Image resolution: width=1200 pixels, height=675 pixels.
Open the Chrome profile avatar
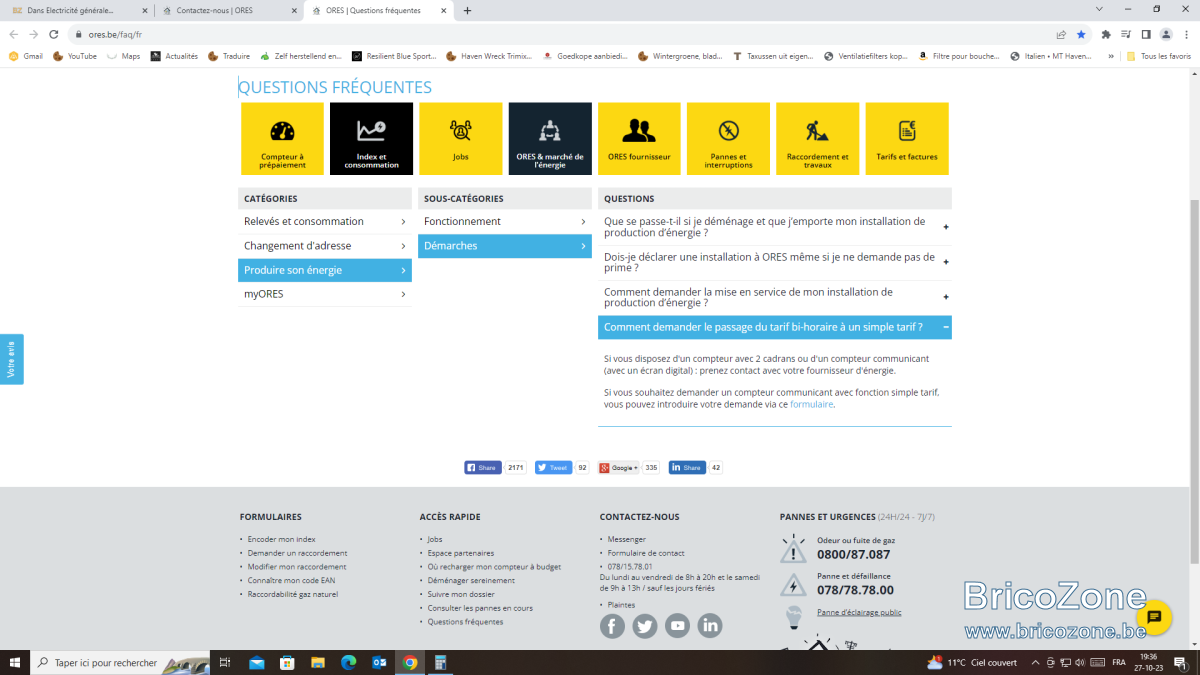[1166, 34]
